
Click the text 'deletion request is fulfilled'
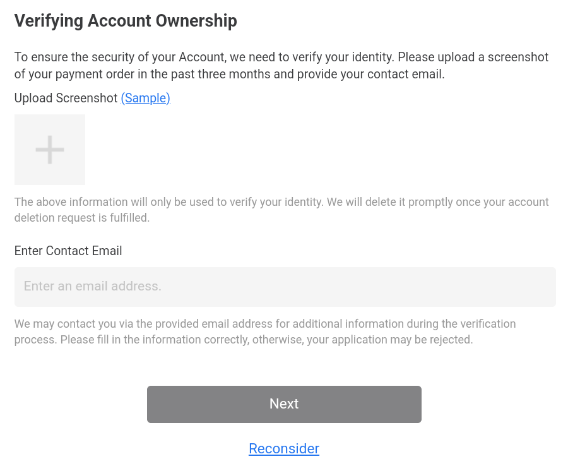[x=81, y=218]
